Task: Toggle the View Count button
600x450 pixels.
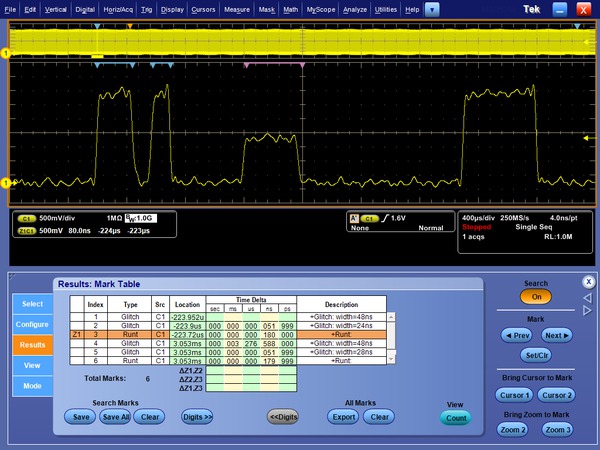Action: point(455,418)
